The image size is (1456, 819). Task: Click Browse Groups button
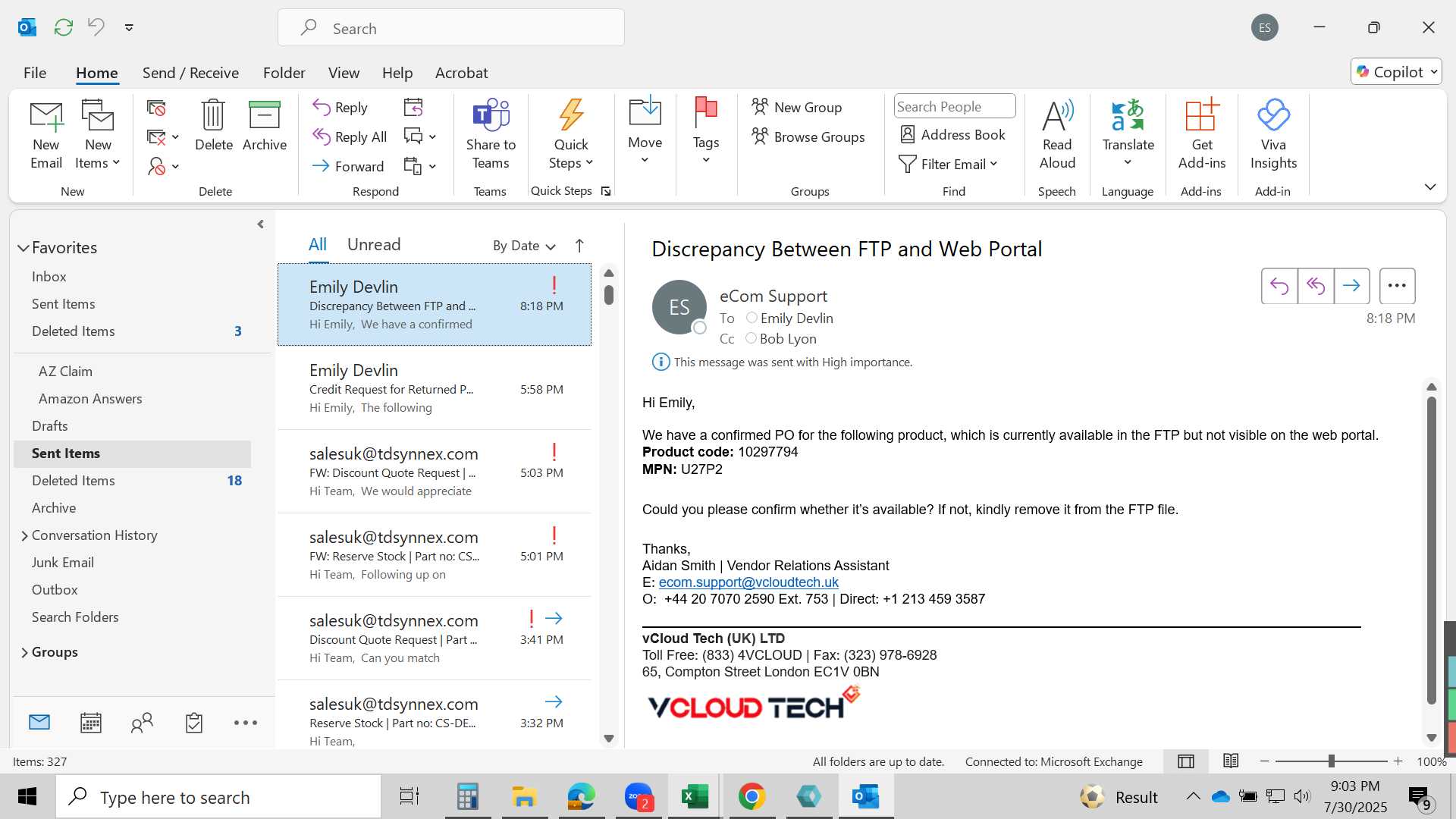[x=808, y=136]
